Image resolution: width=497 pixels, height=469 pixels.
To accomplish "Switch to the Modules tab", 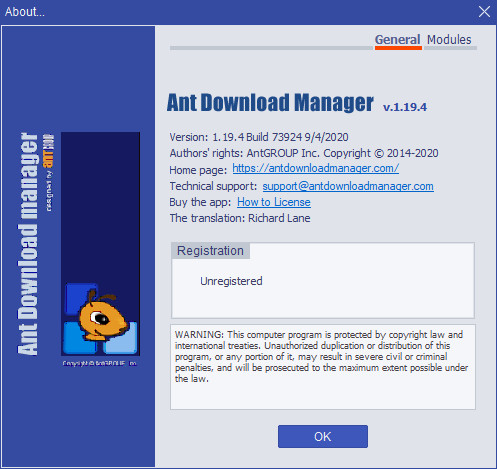I will 449,40.
